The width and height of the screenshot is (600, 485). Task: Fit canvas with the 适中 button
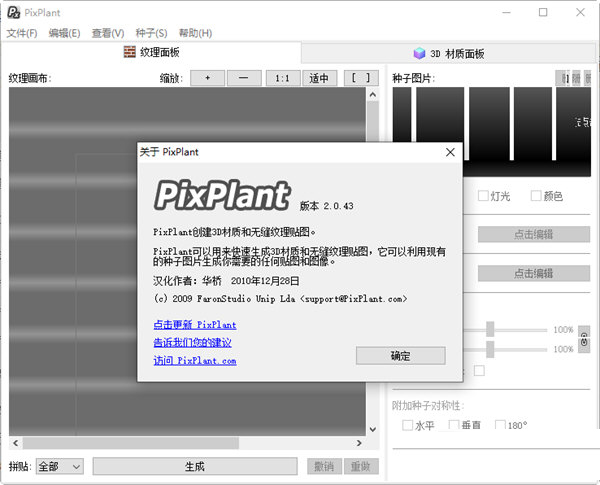pyautogui.click(x=319, y=78)
